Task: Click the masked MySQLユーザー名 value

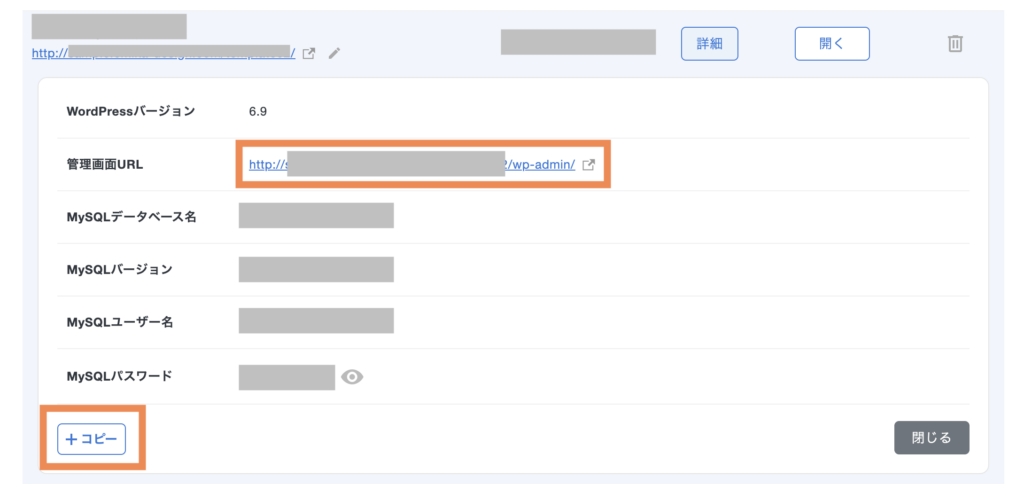Action: click(316, 321)
